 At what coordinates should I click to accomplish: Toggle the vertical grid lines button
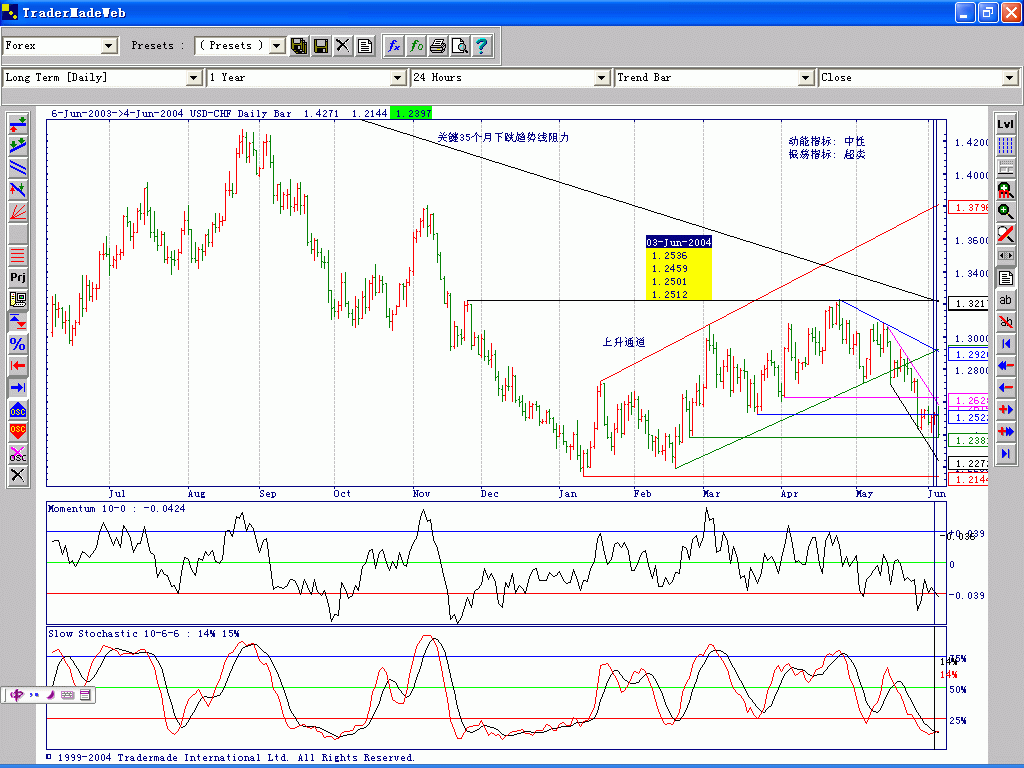pos(1006,145)
